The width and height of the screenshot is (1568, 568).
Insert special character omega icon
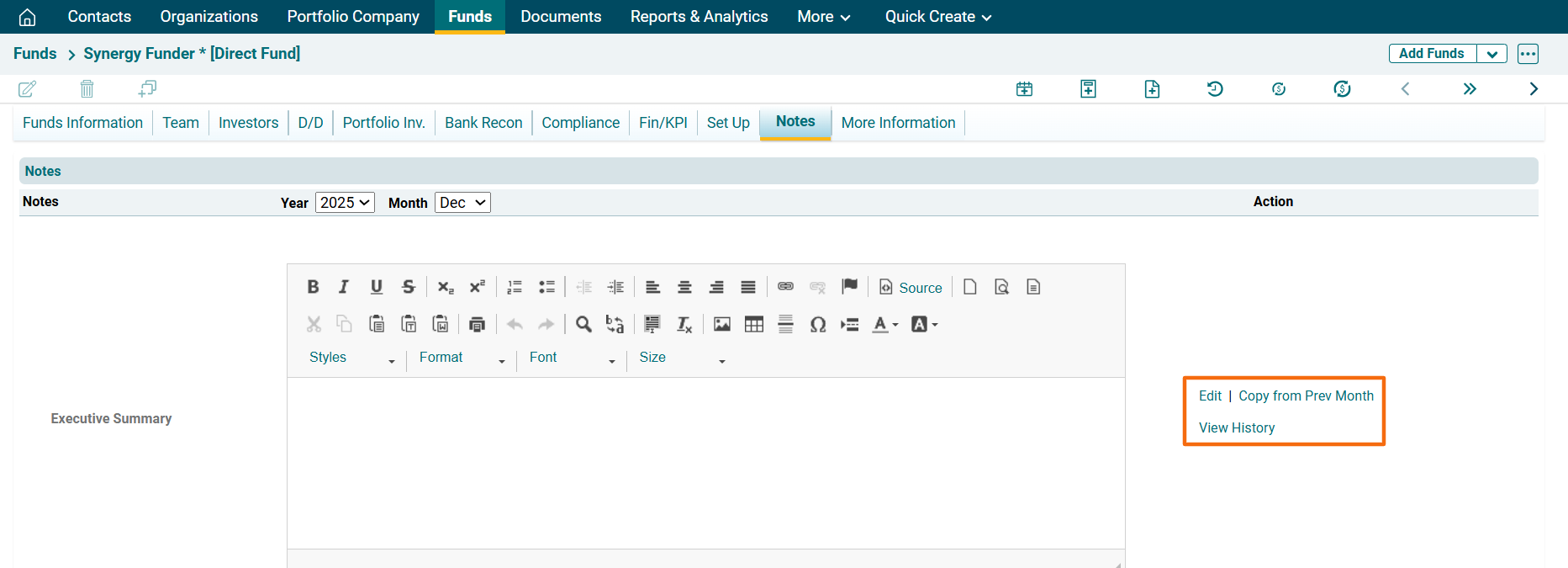[x=817, y=325]
